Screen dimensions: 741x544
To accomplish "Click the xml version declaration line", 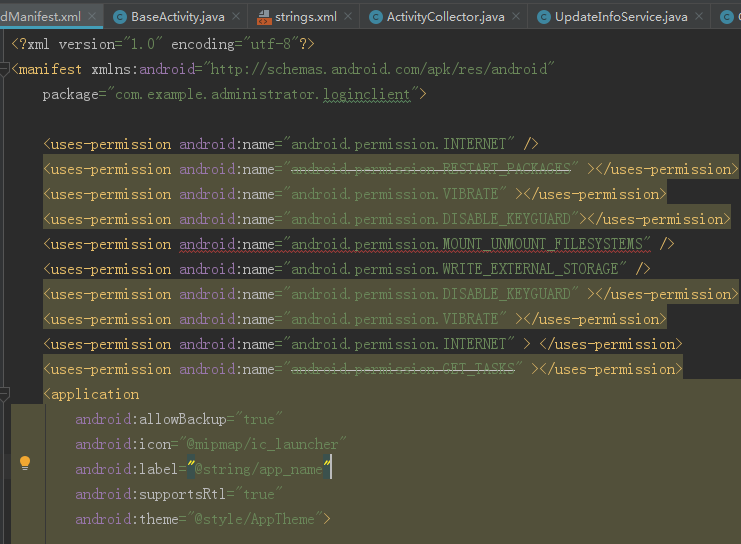I will (163, 44).
